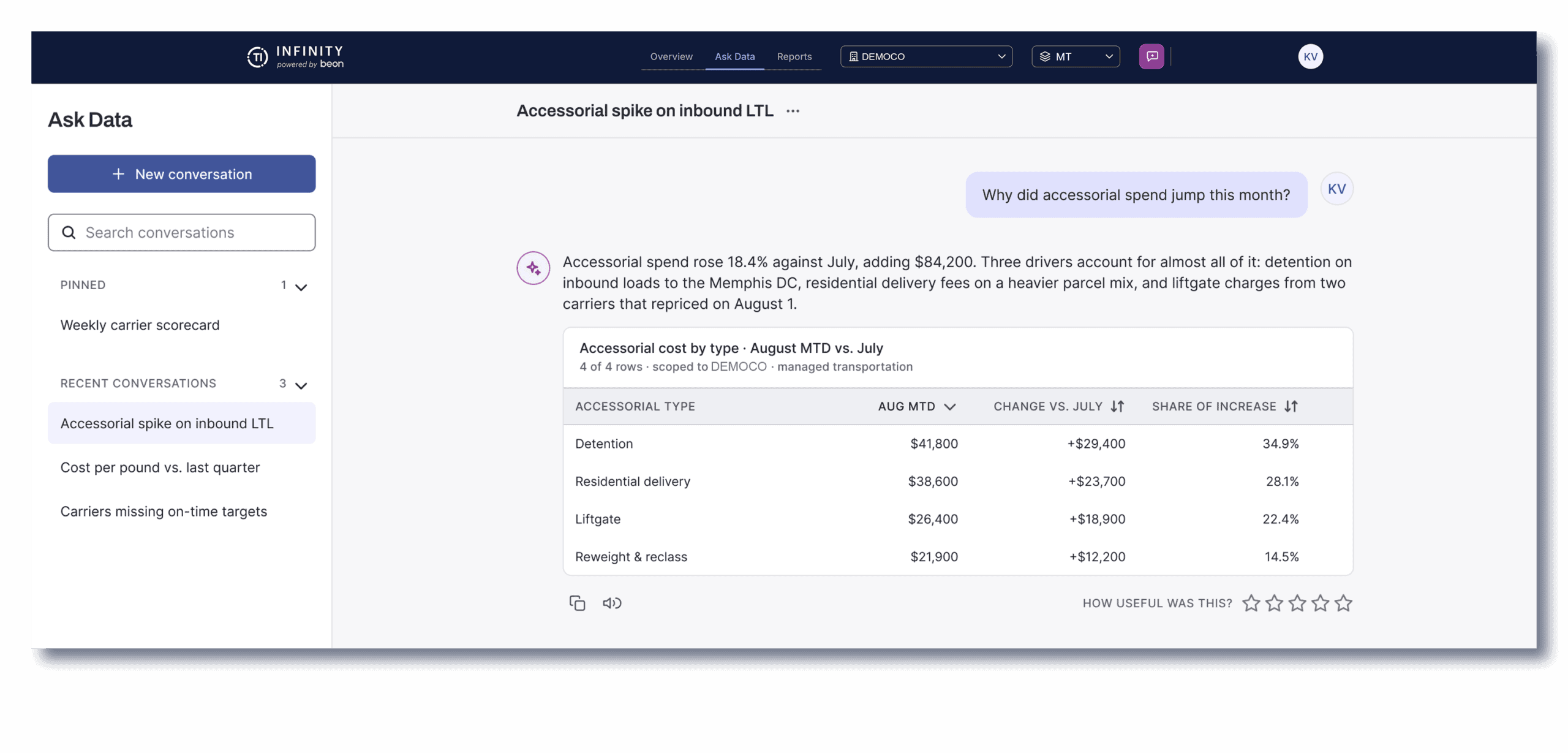Image resolution: width=1568 pixels, height=753 pixels.
Task: Open the KV user avatar menu
Action: 1310,56
